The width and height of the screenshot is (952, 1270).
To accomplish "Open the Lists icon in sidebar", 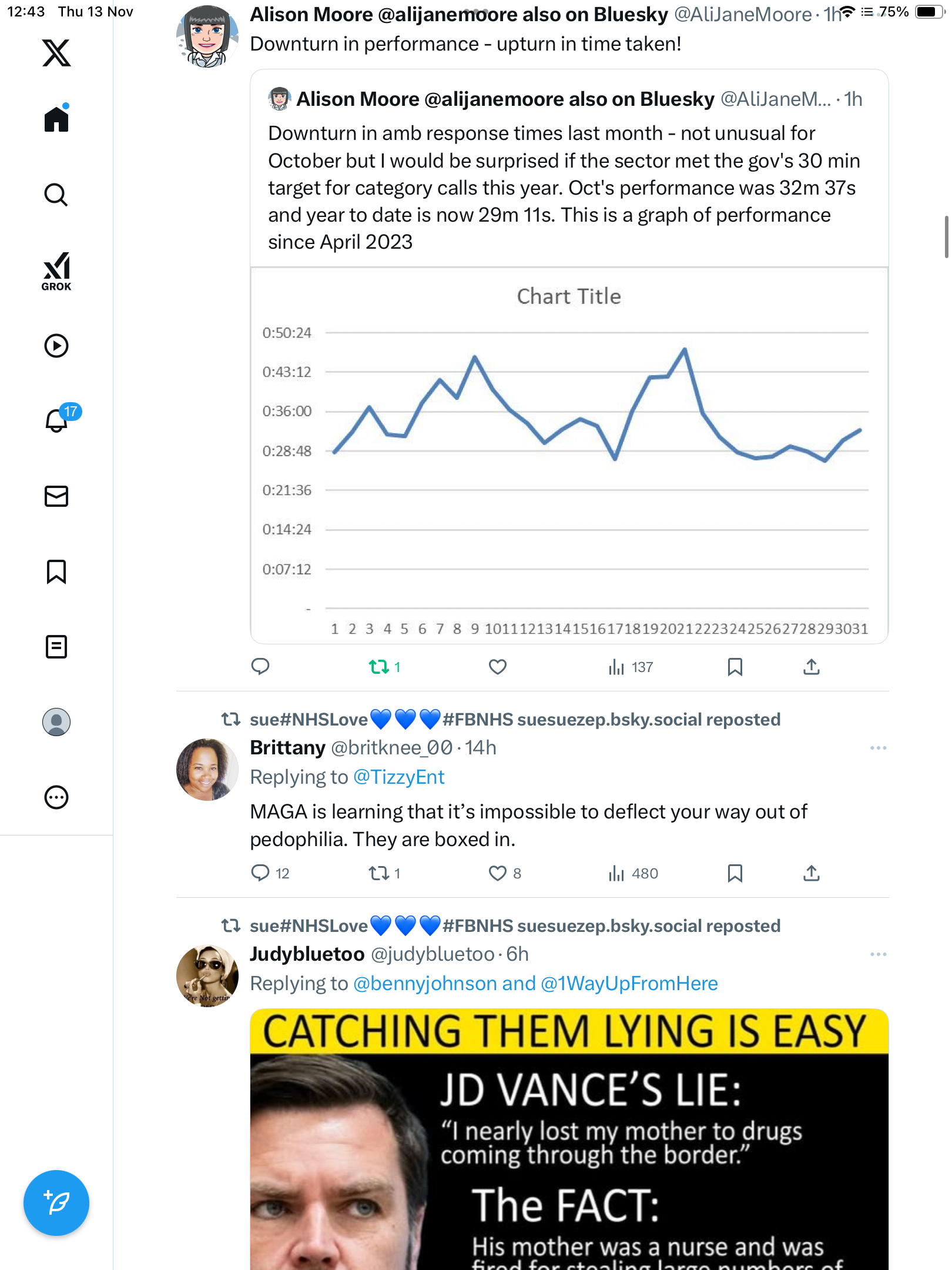I will tap(56, 647).
